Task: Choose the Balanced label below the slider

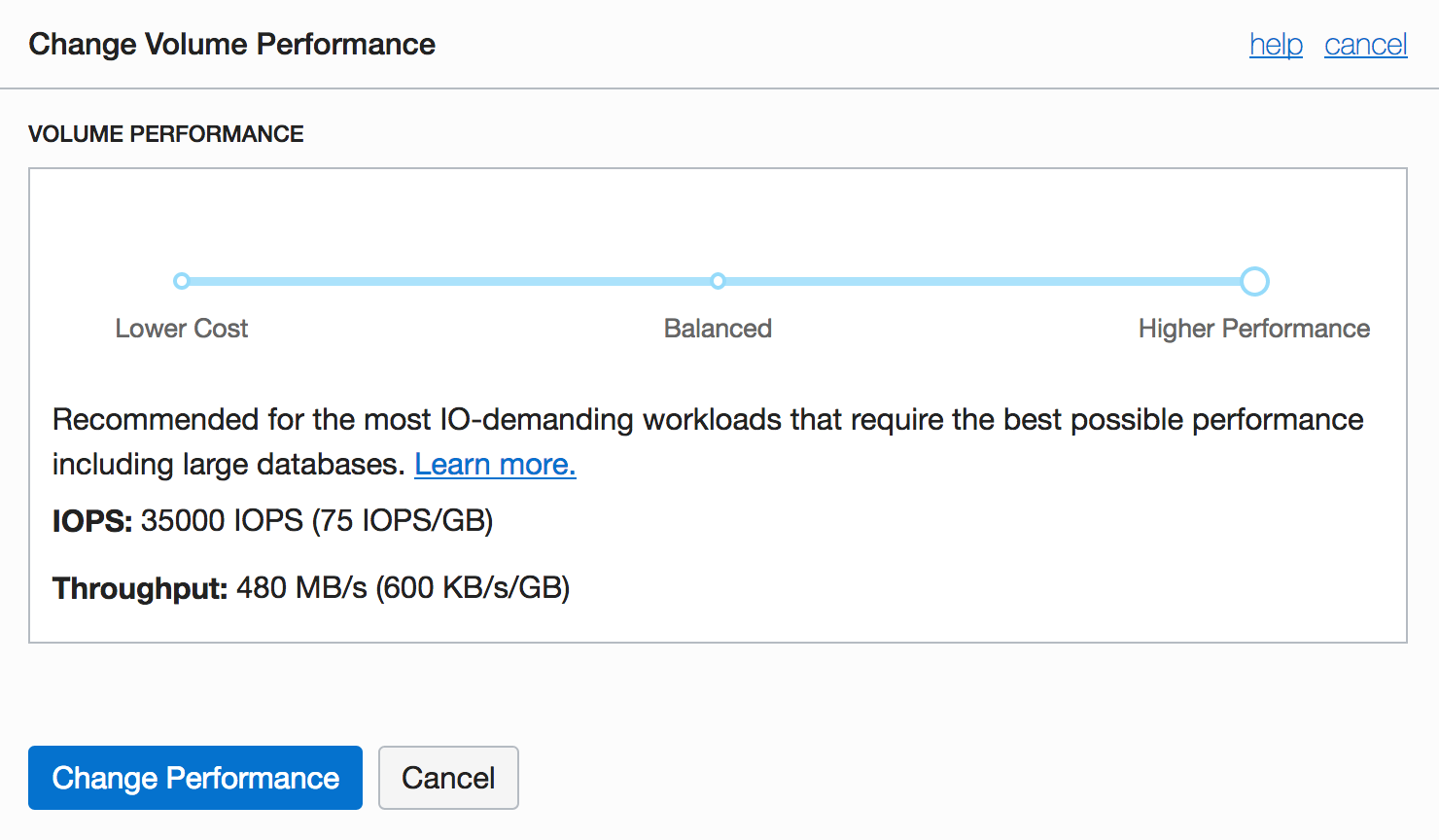Action: 718,329
